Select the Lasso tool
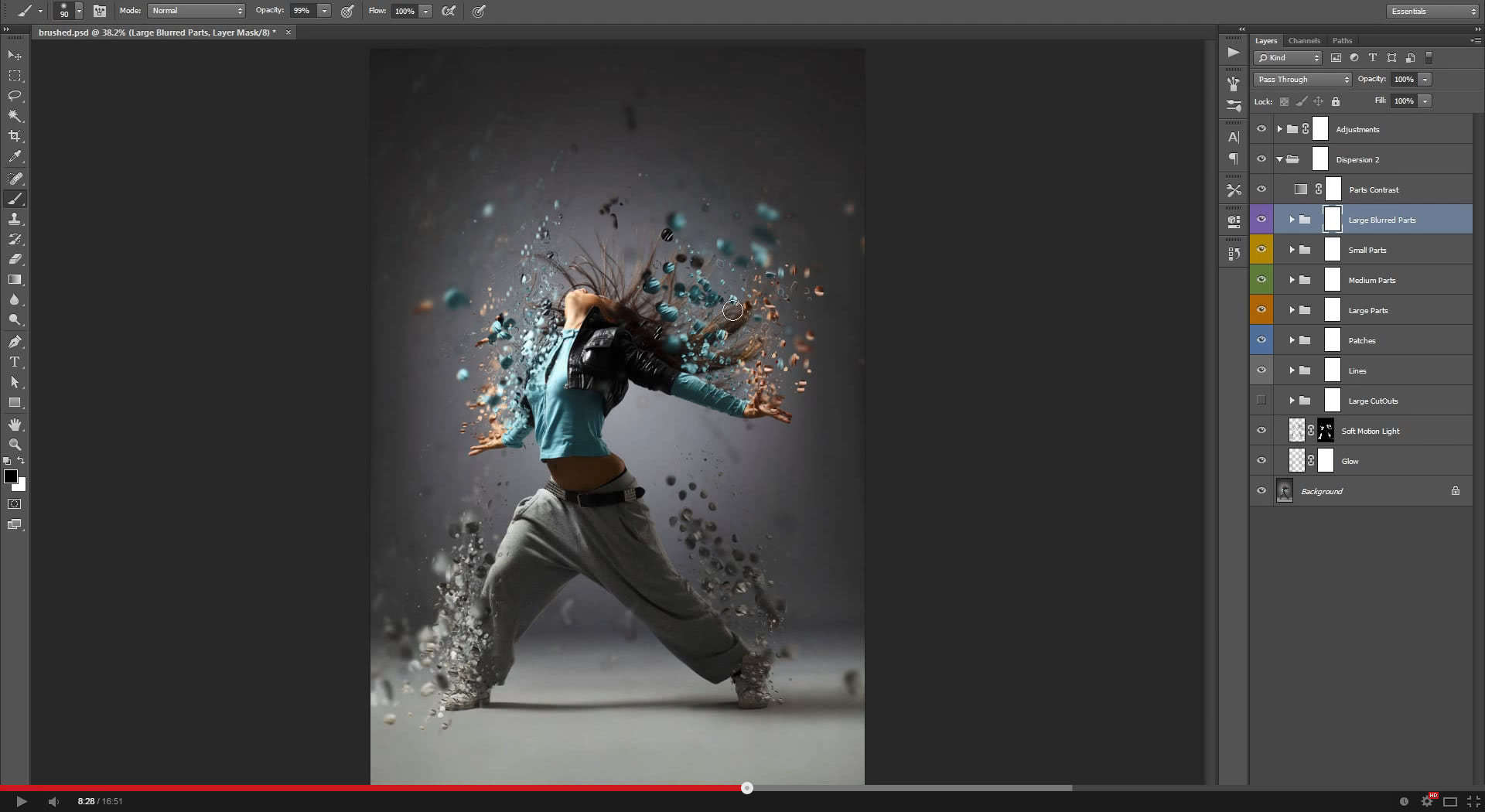The image size is (1485, 812). tap(15, 96)
